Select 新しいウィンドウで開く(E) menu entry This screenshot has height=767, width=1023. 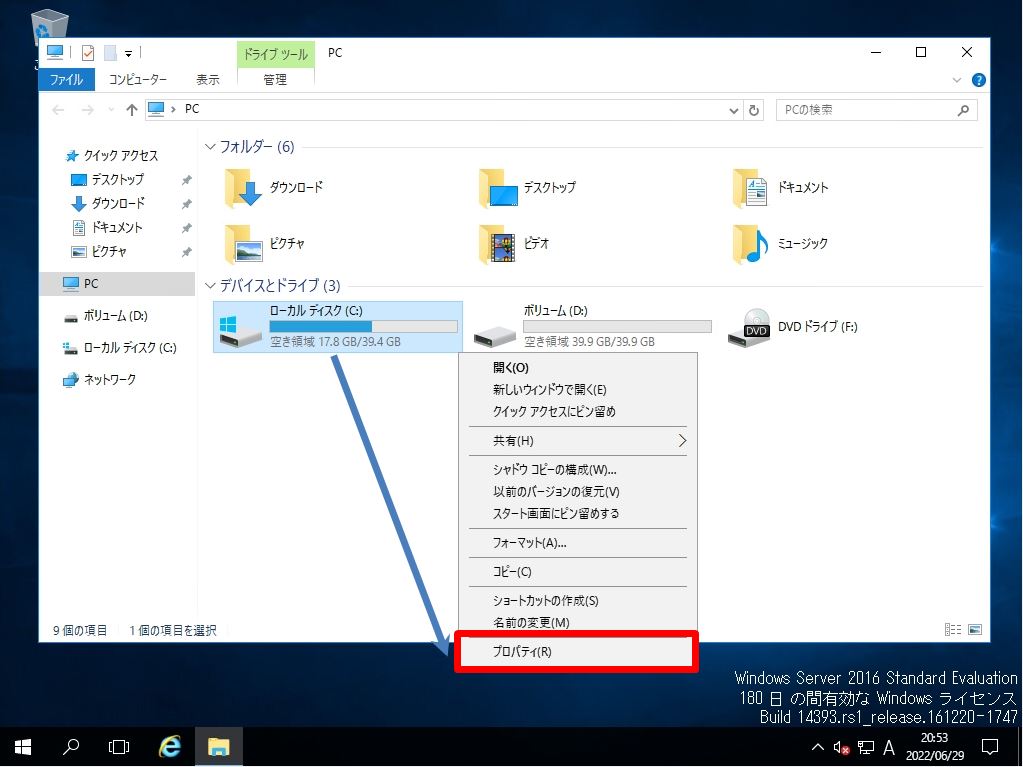pos(578,389)
